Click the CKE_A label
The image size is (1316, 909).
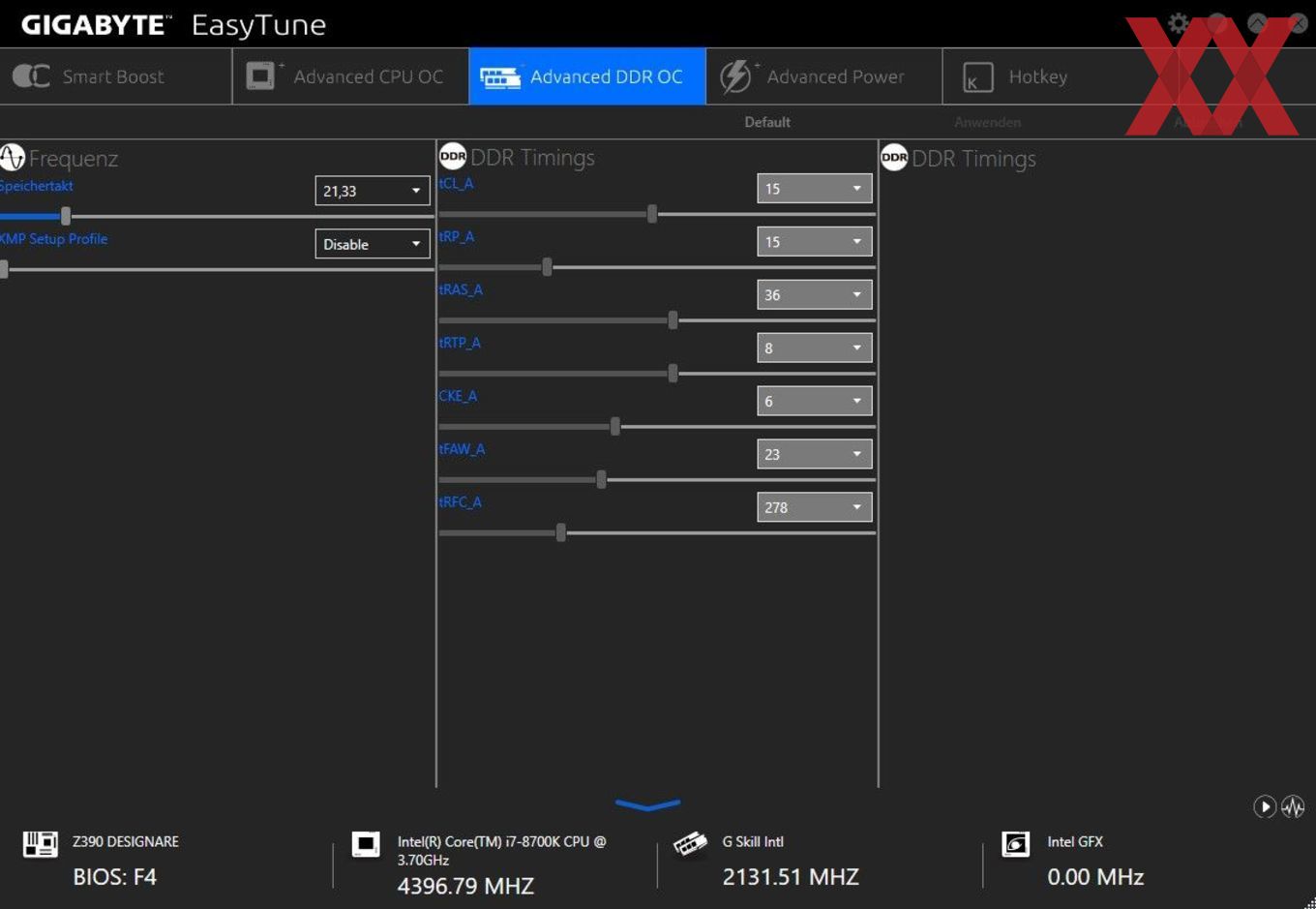(458, 396)
